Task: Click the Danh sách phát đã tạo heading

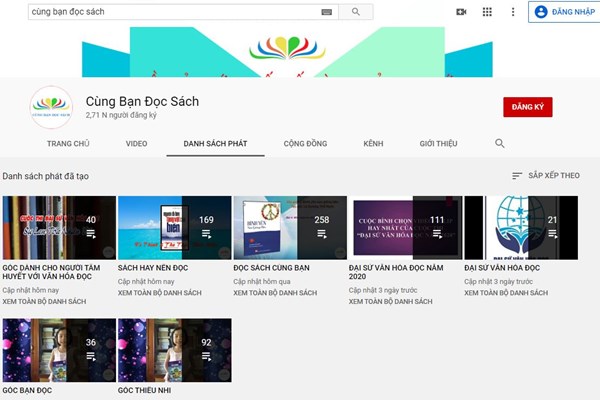Action: (46, 176)
